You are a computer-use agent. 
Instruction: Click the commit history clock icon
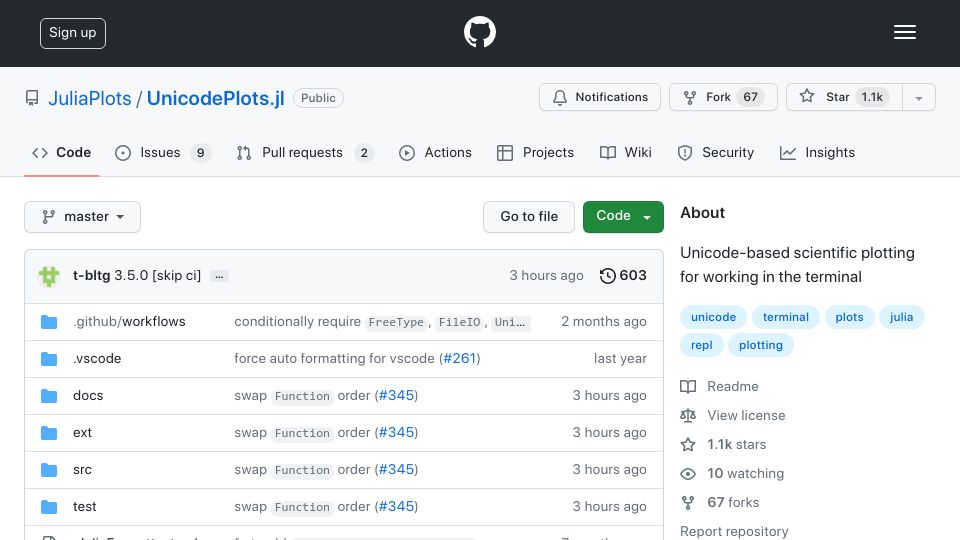tap(607, 276)
